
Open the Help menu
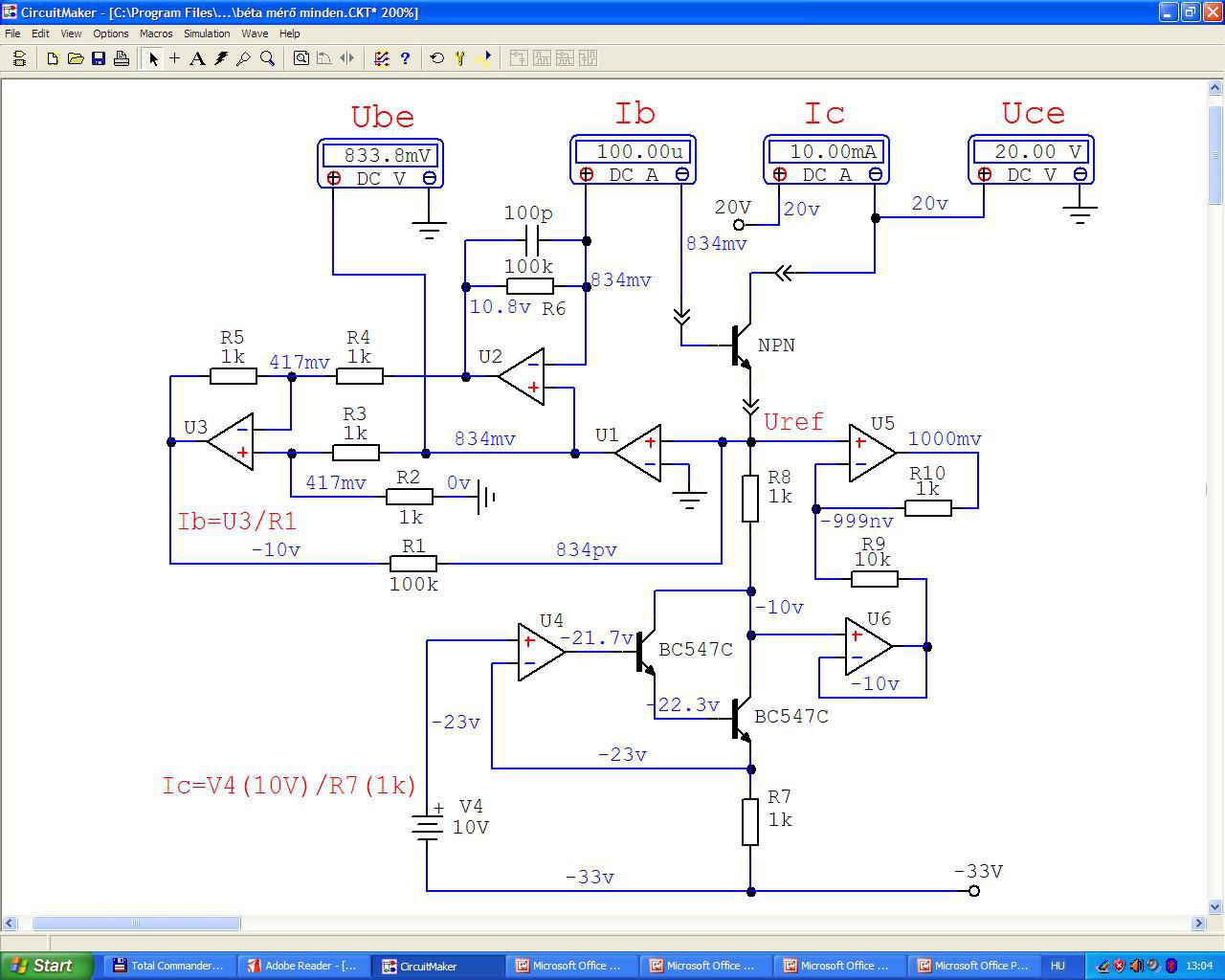pyautogui.click(x=289, y=33)
